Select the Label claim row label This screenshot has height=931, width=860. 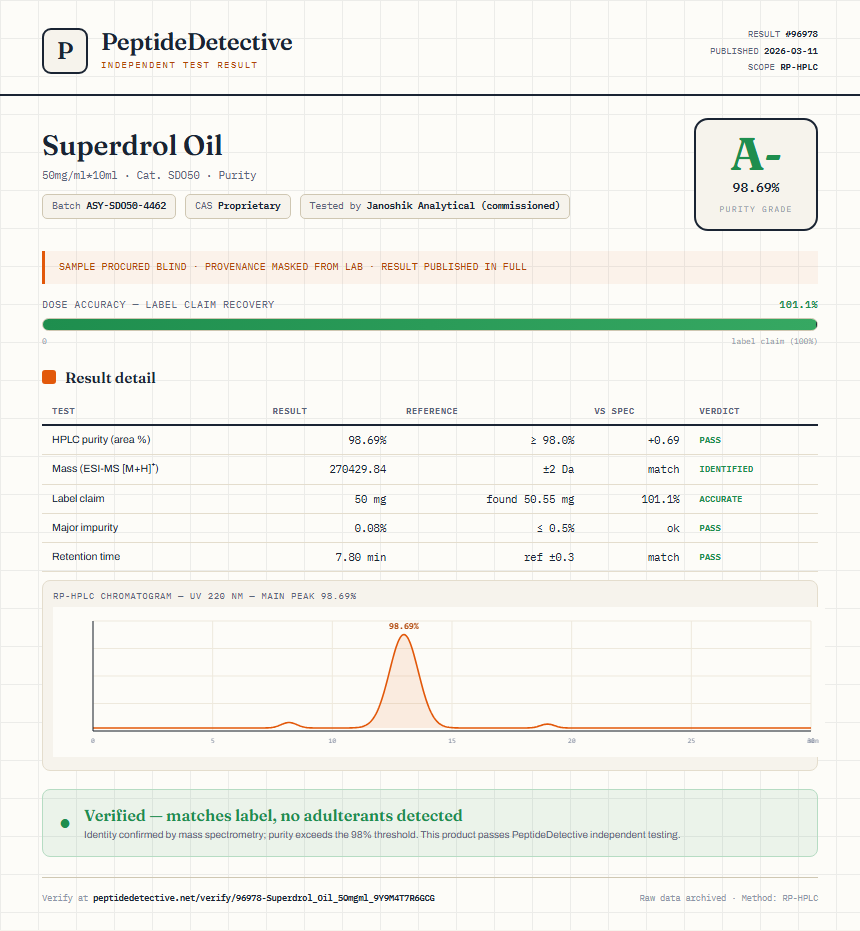click(x=78, y=498)
